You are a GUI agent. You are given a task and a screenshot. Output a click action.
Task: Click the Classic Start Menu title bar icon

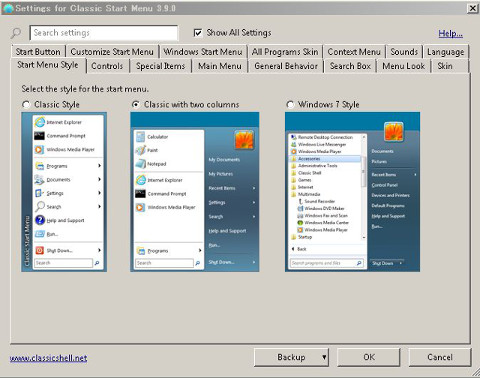(7, 8)
